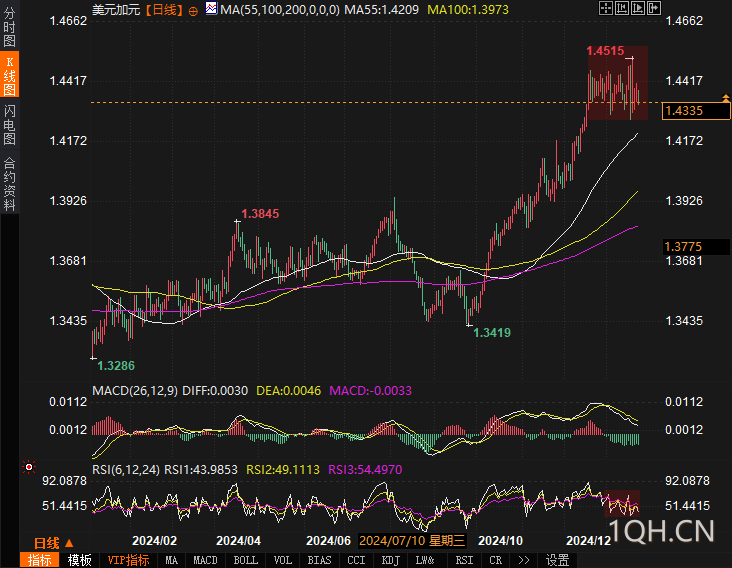This screenshot has height=568, width=732.
Task: Apply the BOLL indicator
Action: click(x=246, y=560)
